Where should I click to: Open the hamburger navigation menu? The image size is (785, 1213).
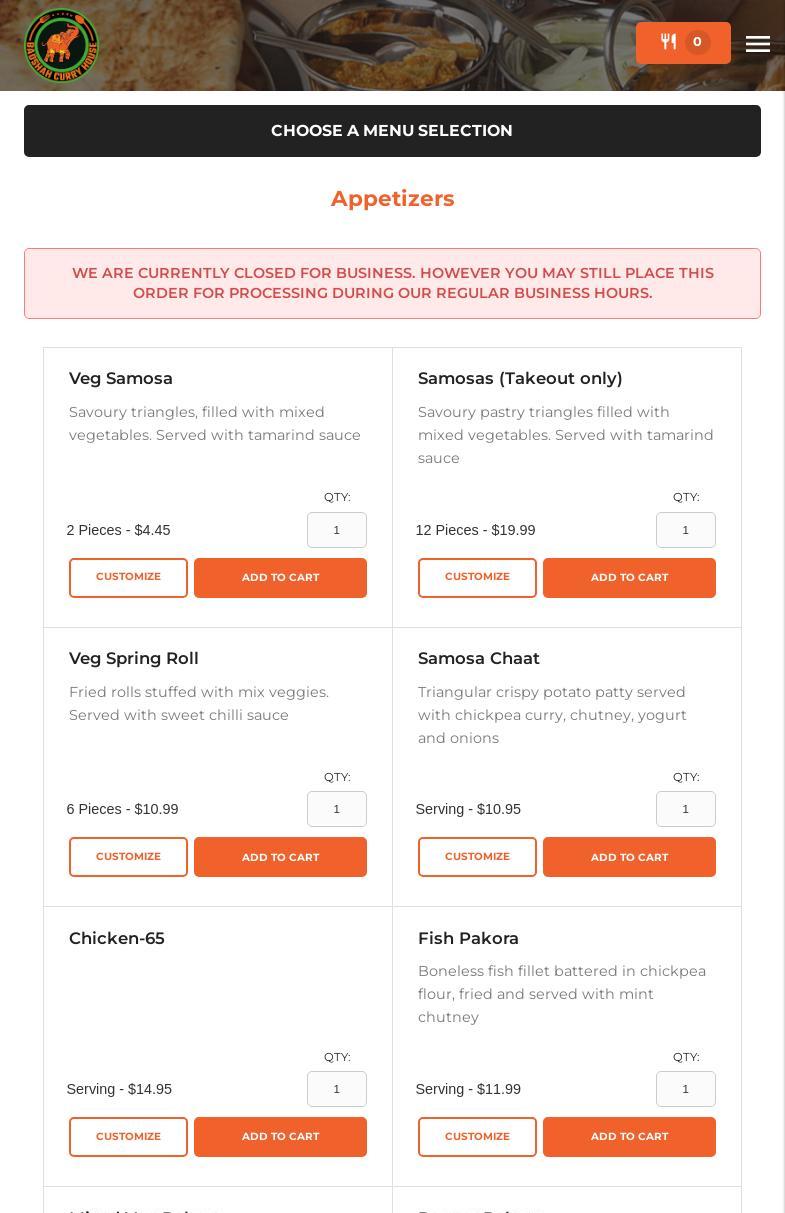coord(758,44)
